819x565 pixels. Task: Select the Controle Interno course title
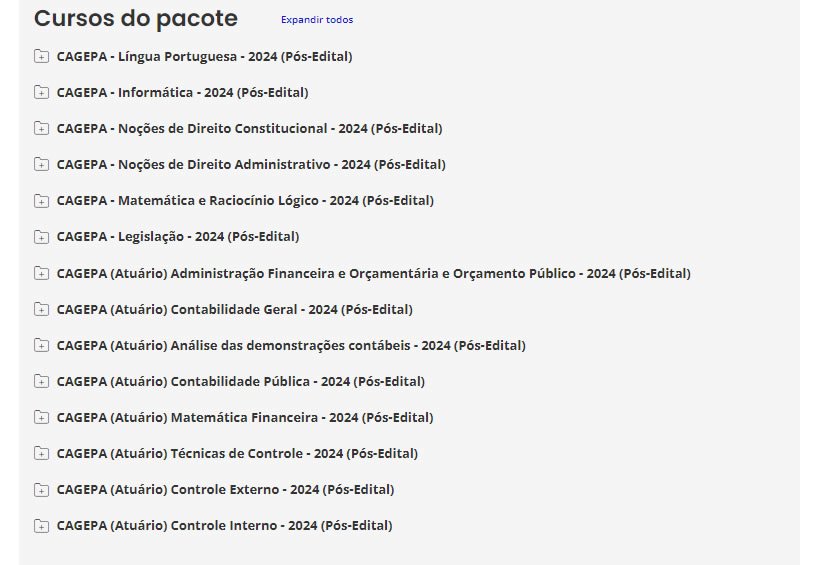tap(224, 526)
